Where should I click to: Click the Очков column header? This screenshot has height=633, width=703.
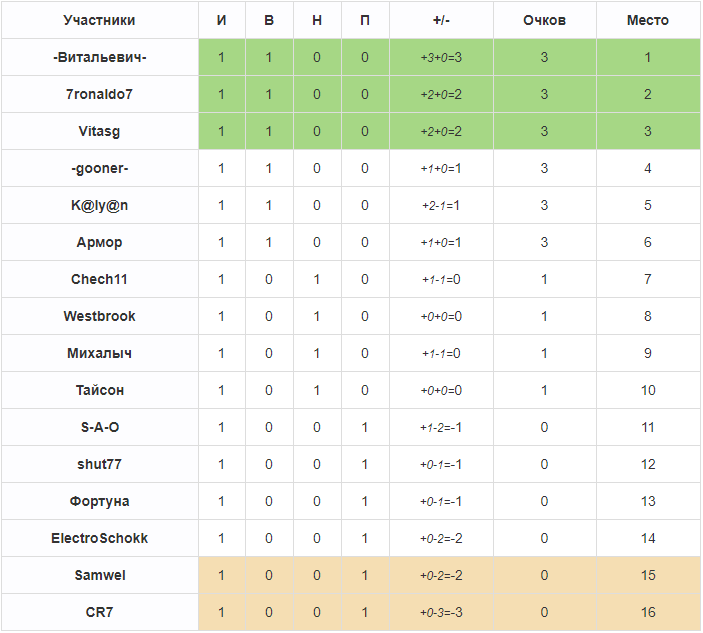[544, 20]
